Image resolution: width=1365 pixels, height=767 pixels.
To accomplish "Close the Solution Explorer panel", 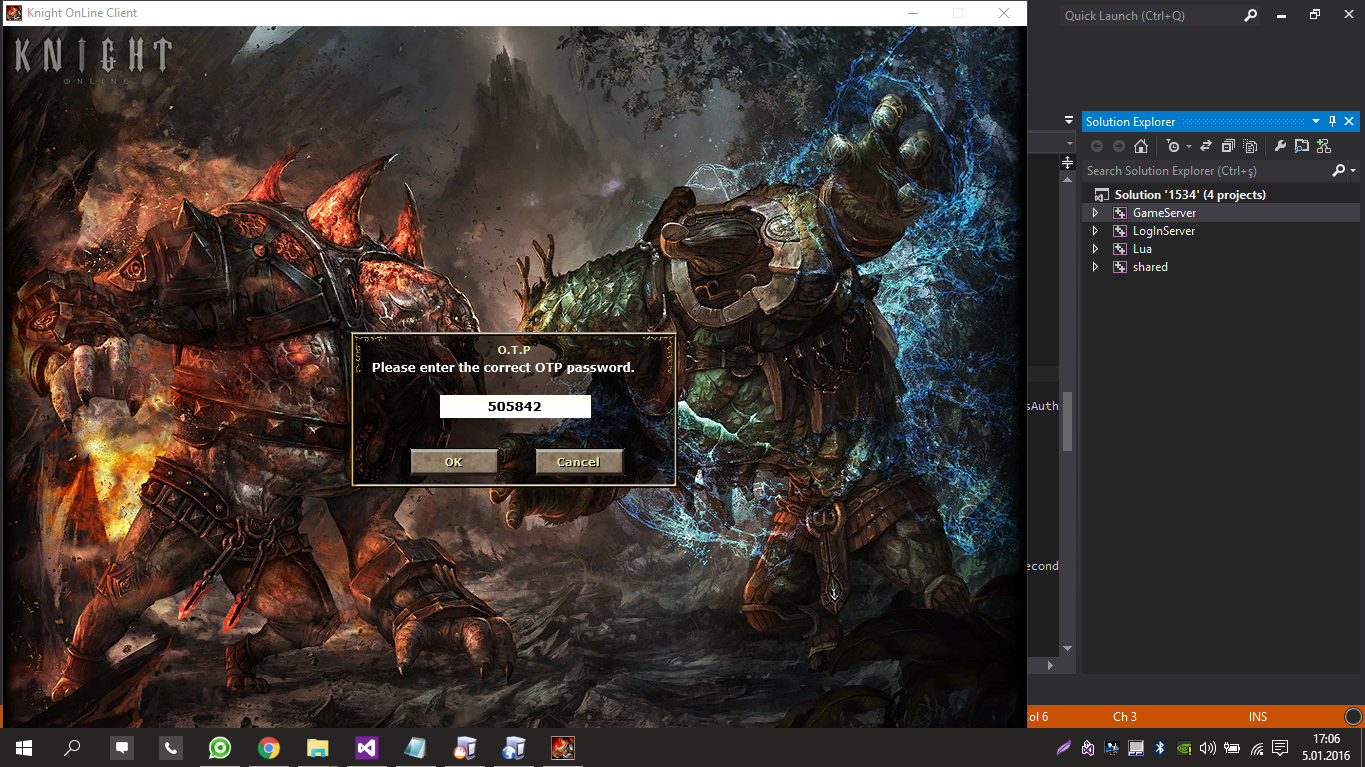I will pos(1349,121).
